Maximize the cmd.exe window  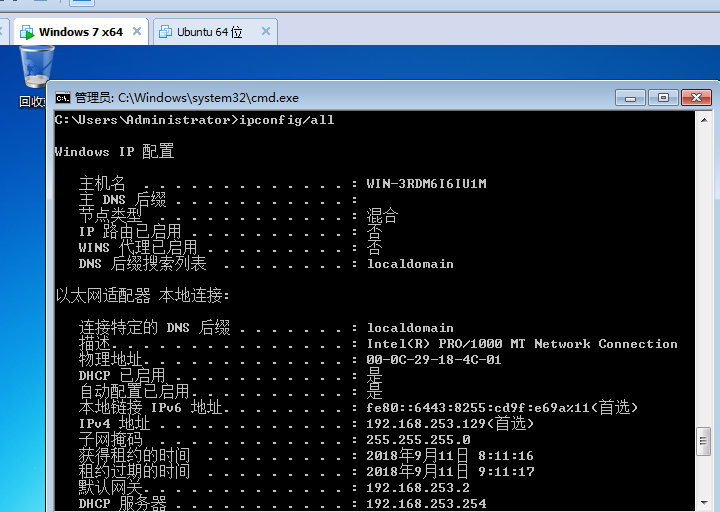point(663,97)
